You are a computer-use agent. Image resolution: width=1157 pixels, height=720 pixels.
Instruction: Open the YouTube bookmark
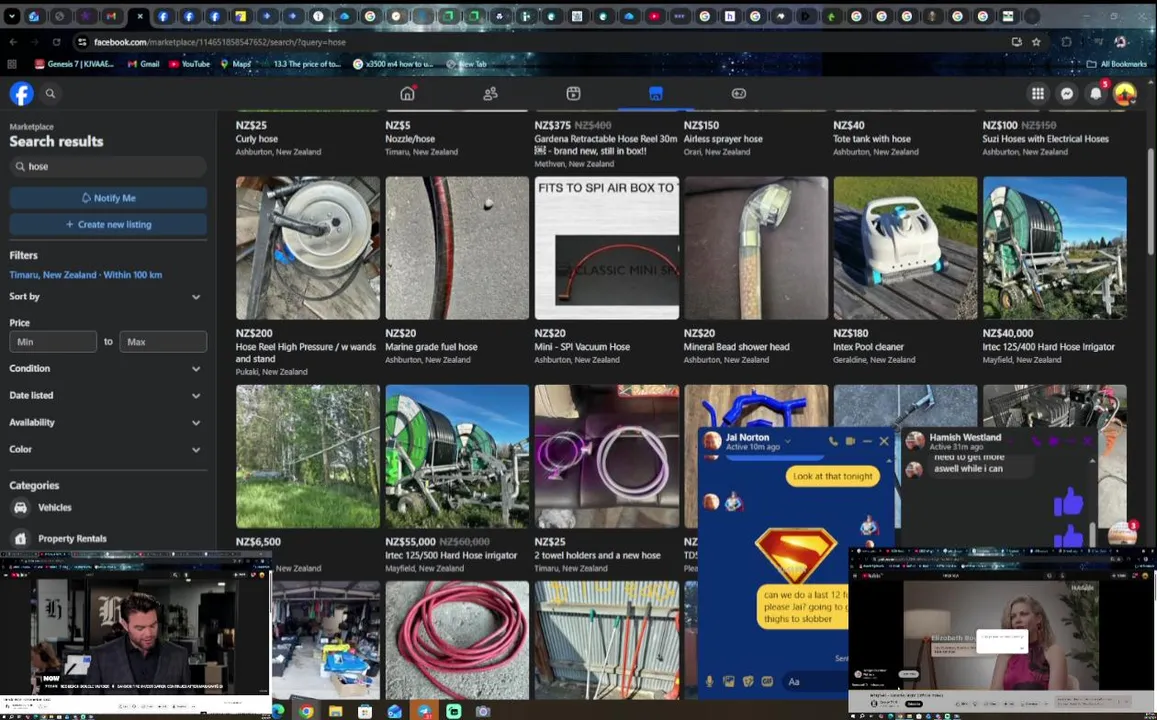[190, 64]
